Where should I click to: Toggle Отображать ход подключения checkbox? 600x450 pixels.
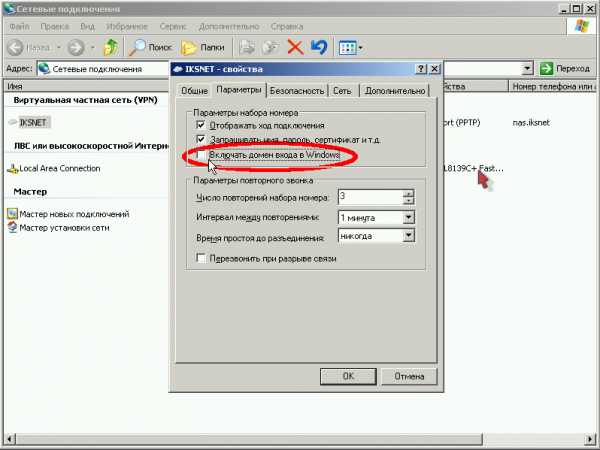(201, 125)
